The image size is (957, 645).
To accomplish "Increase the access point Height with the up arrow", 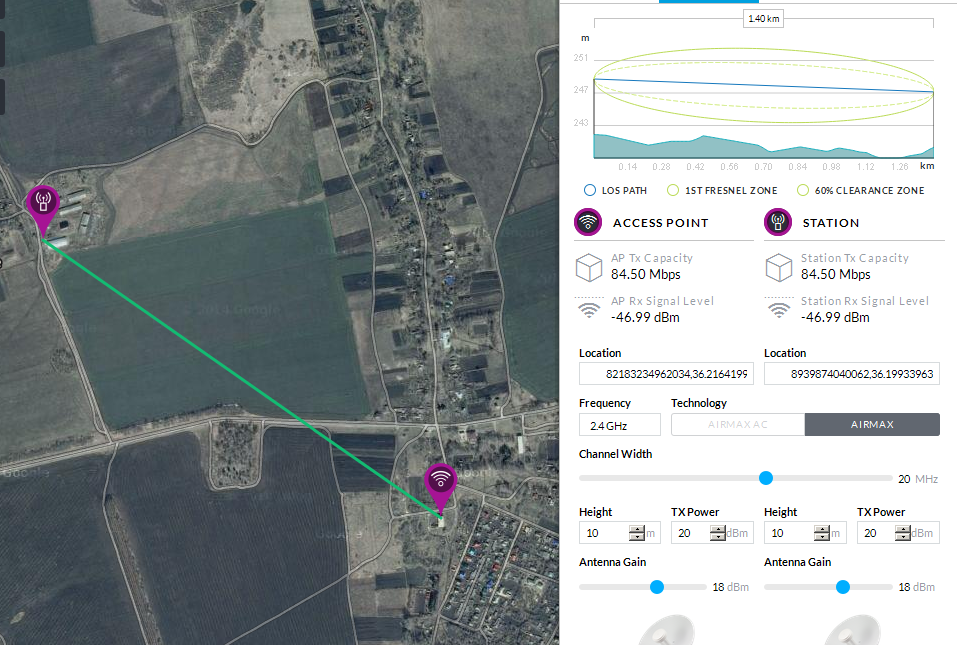I will click(x=634, y=529).
